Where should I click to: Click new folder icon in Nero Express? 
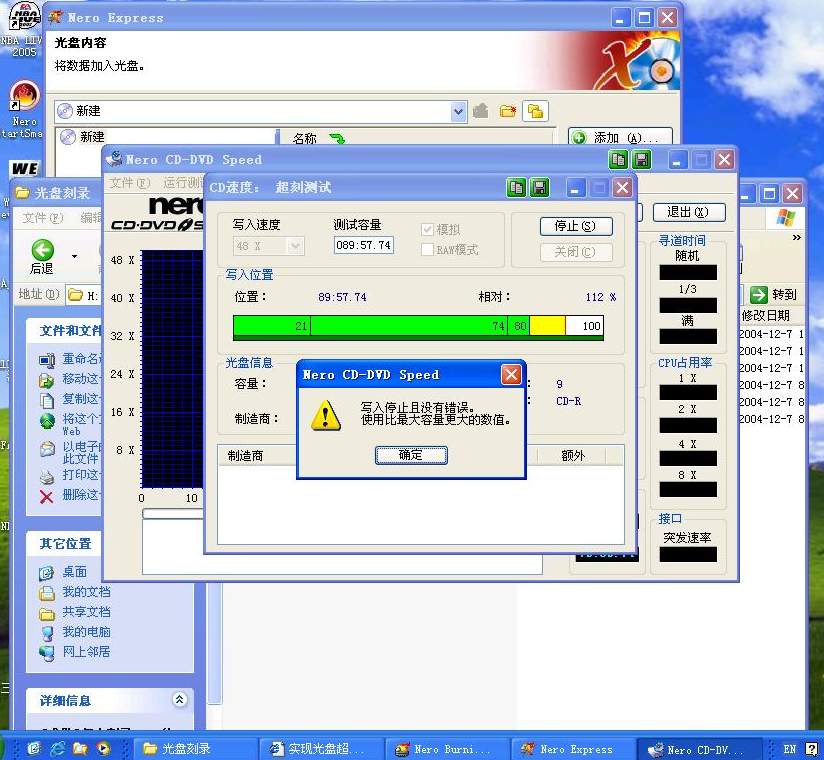508,111
